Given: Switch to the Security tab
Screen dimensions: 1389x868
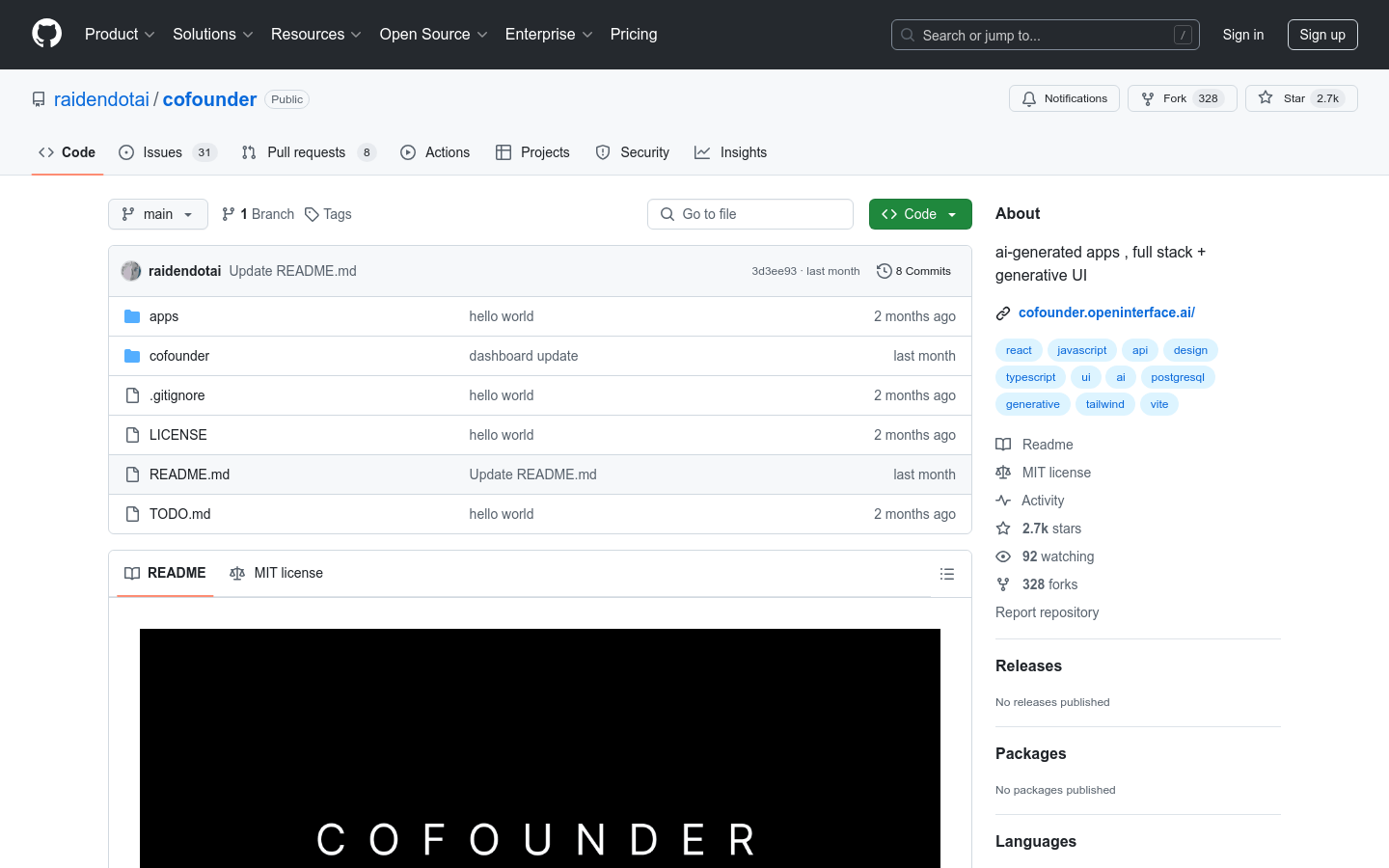Looking at the screenshot, I should tap(633, 152).
